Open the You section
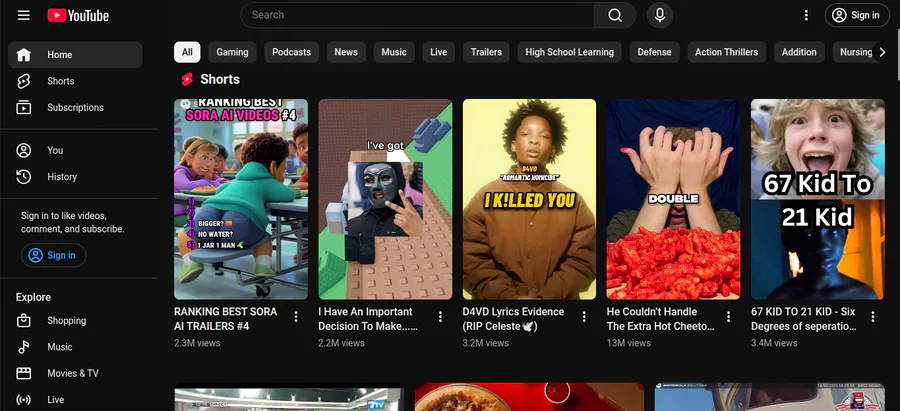The image size is (900, 411). click(75, 150)
